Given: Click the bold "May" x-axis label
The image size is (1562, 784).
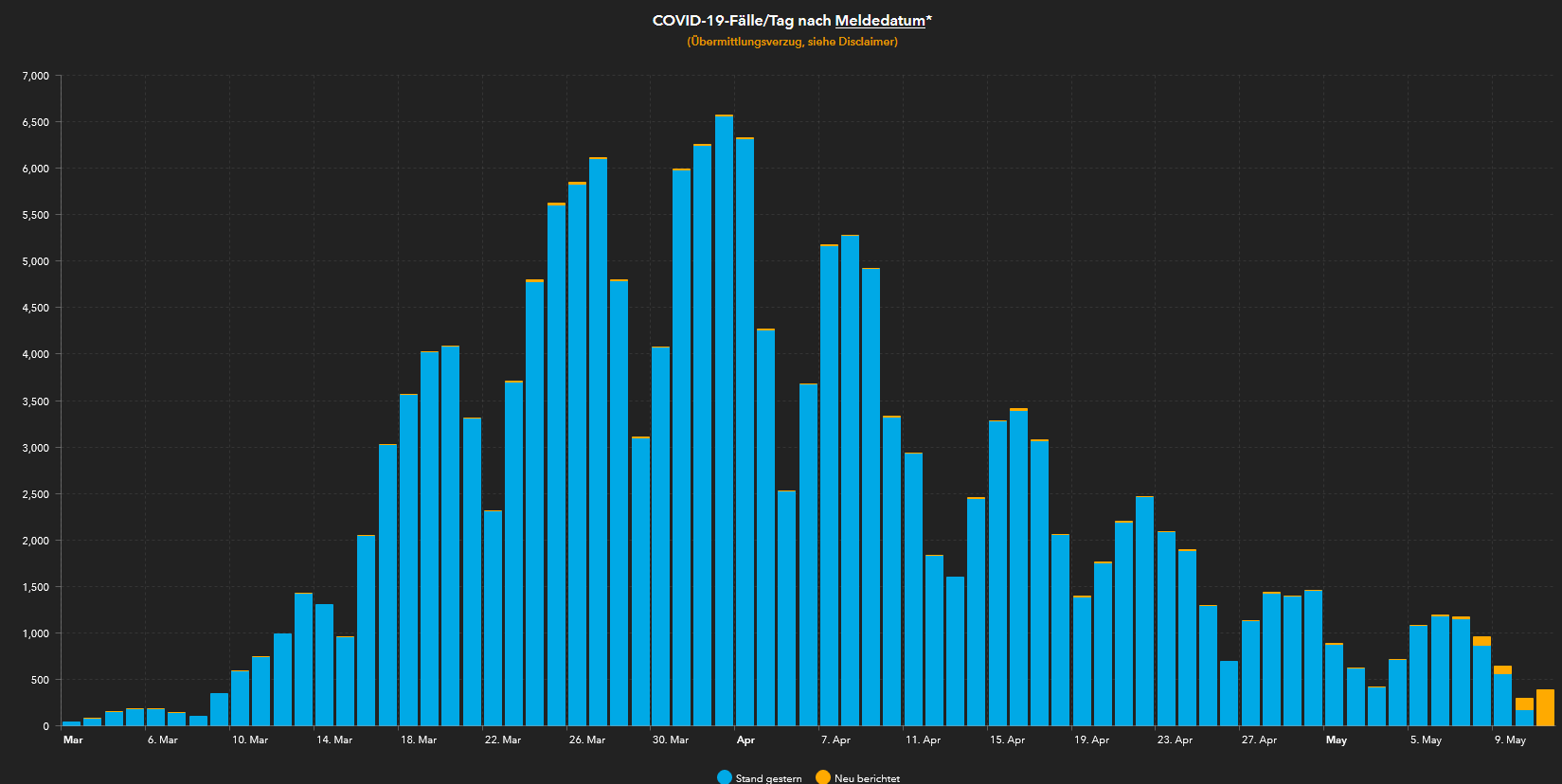Looking at the screenshot, I should (1336, 739).
